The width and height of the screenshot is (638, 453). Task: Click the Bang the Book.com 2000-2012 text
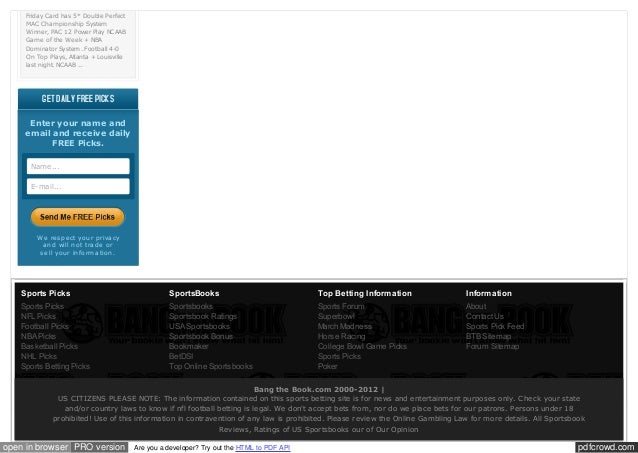click(319, 390)
